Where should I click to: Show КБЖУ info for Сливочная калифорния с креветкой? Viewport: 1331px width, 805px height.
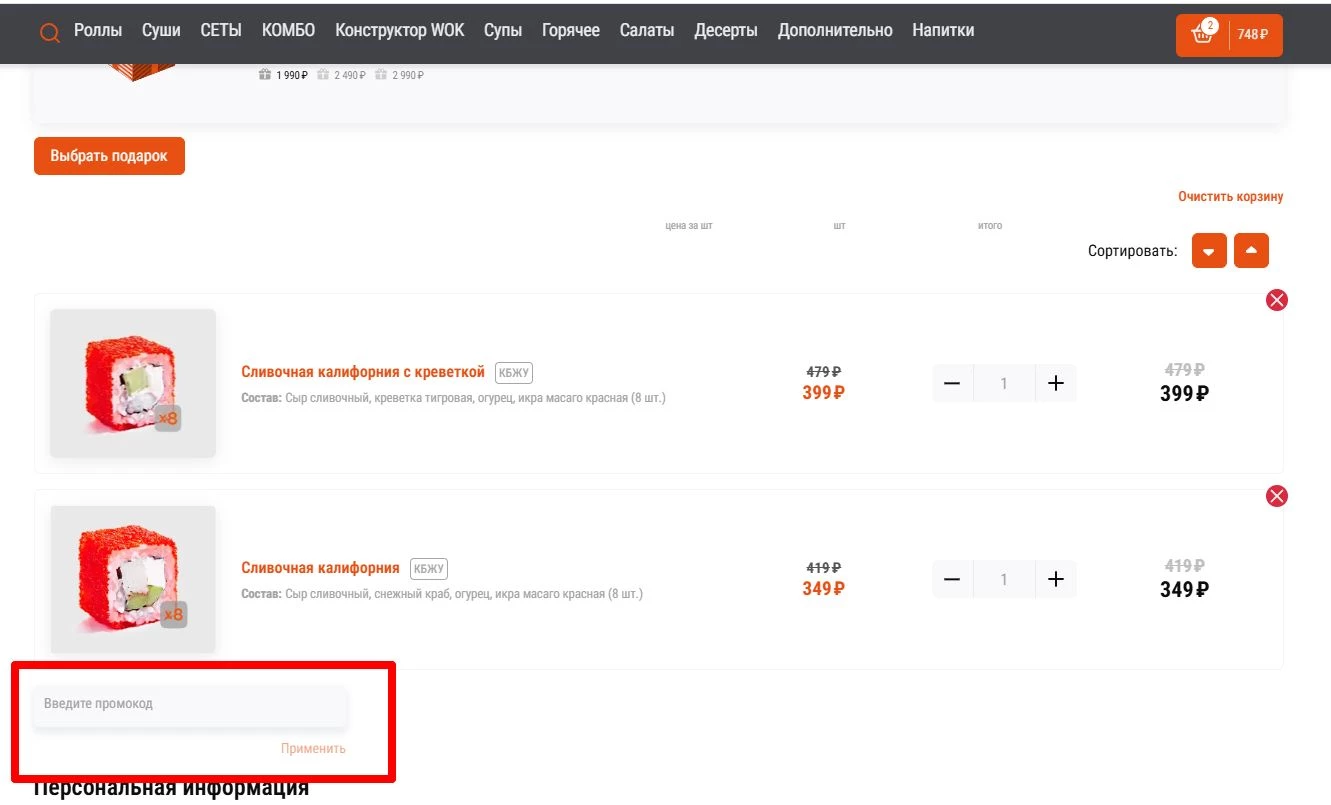[x=514, y=373]
